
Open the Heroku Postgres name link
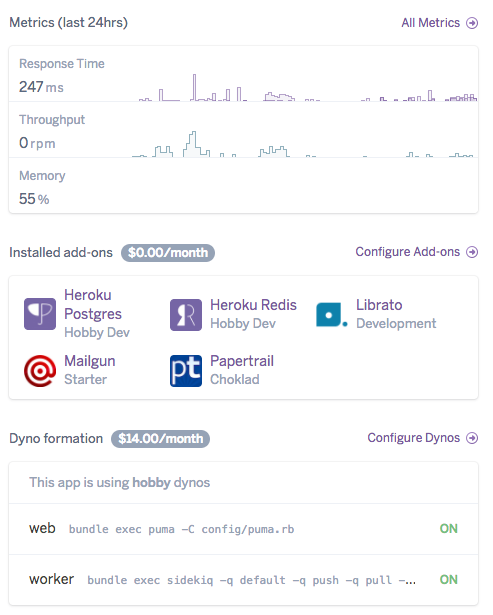click(x=93, y=304)
